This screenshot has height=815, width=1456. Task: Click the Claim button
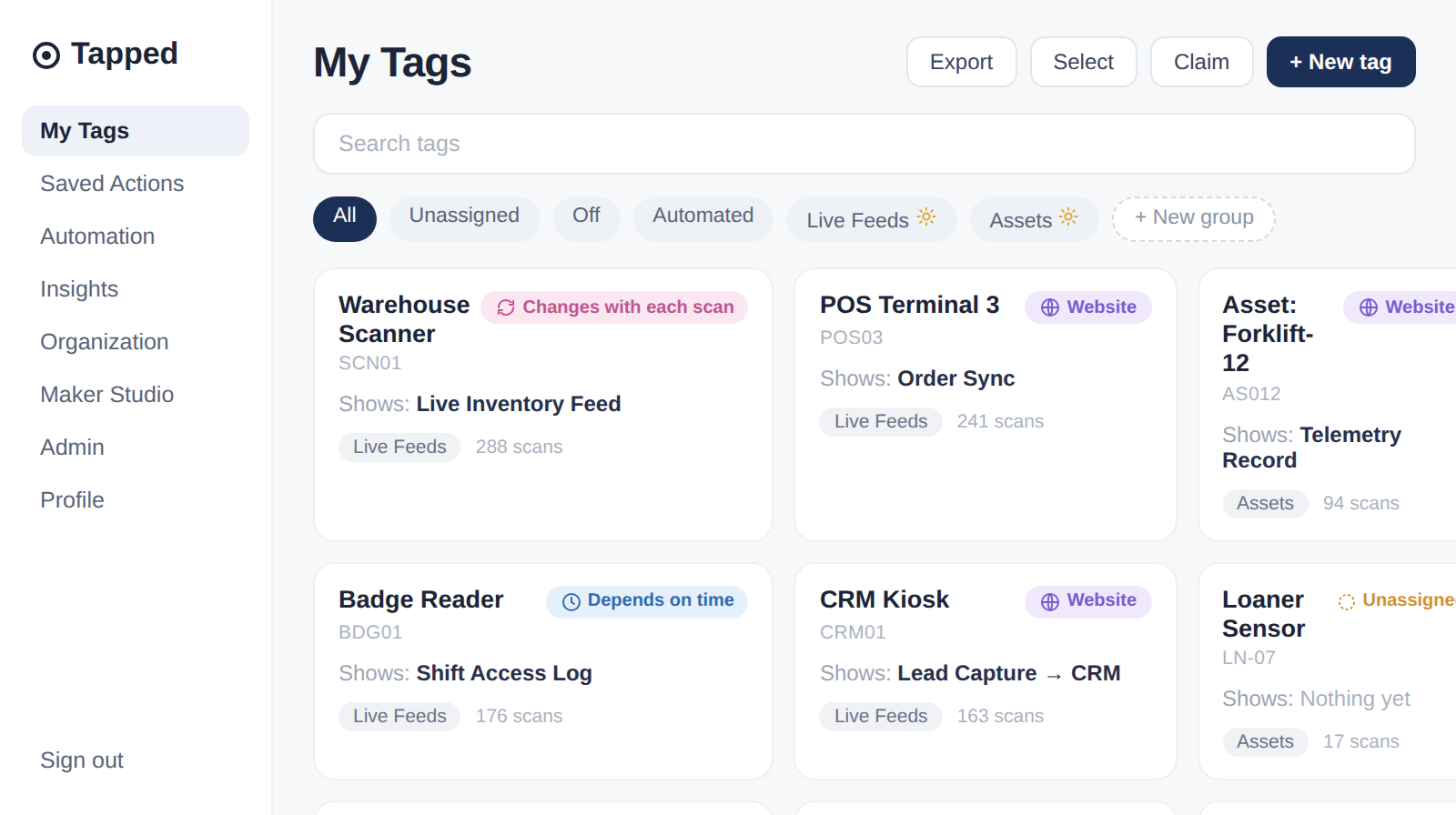pos(1201,62)
